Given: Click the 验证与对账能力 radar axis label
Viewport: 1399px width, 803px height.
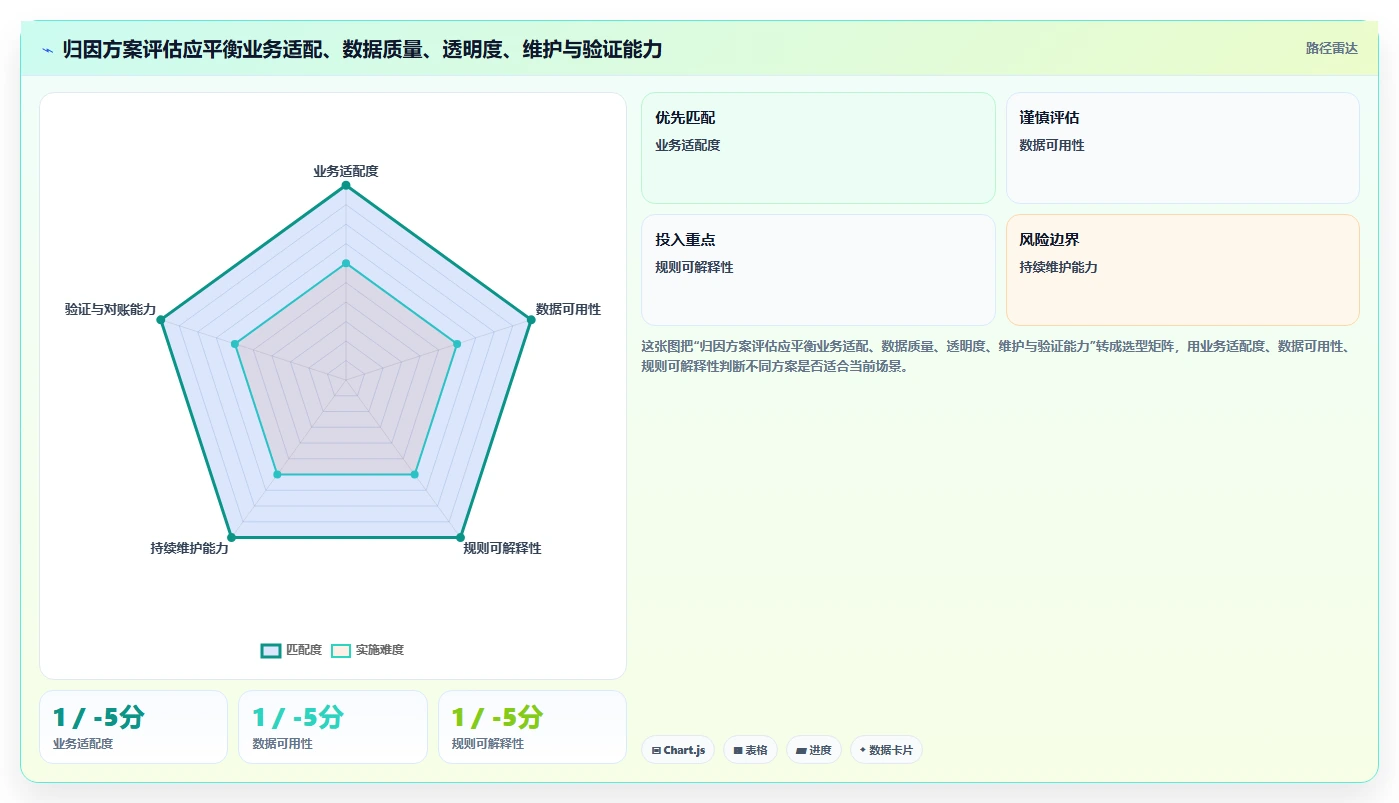Looking at the screenshot, I should [x=110, y=309].
